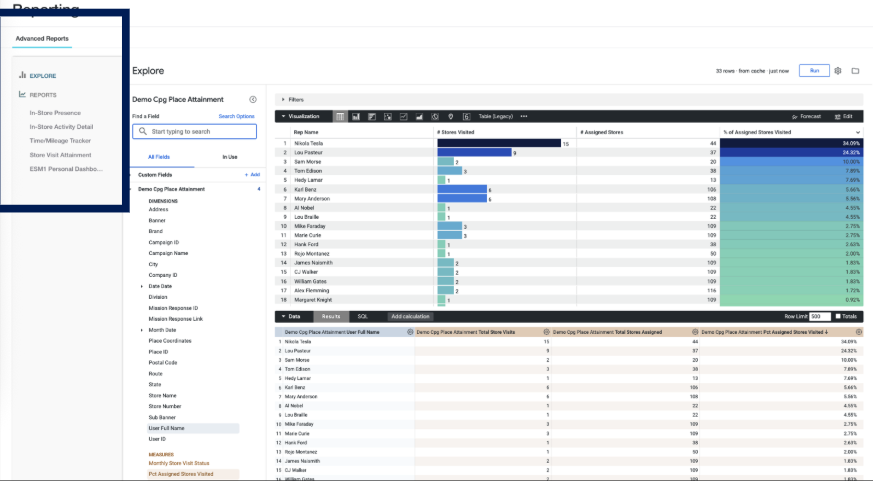Open the Search Options link

click(236, 116)
